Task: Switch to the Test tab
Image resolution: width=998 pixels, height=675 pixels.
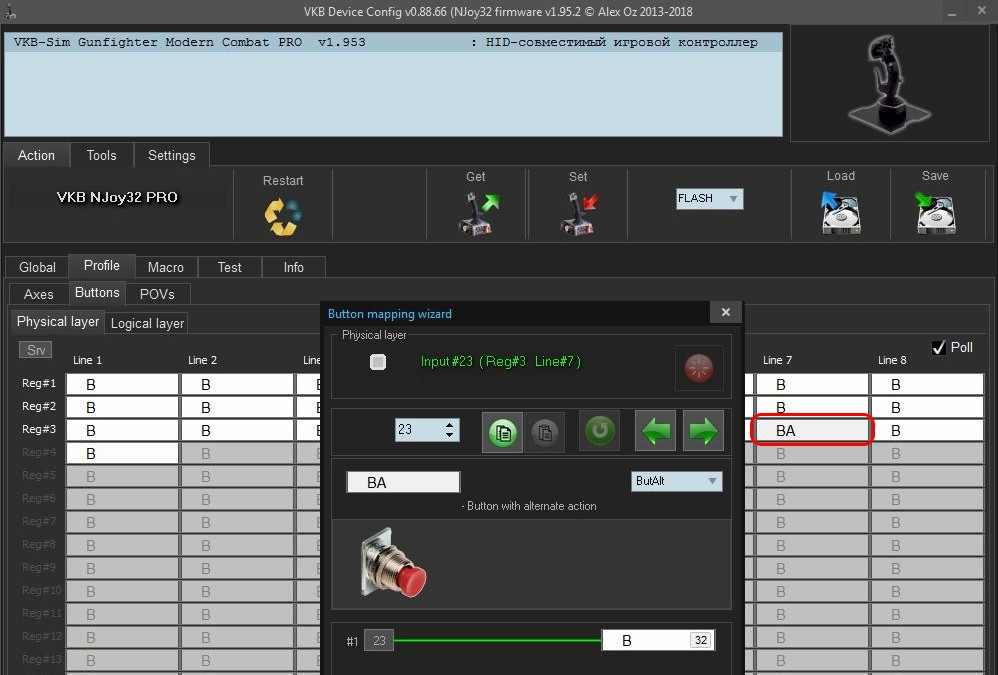Action: click(x=230, y=267)
